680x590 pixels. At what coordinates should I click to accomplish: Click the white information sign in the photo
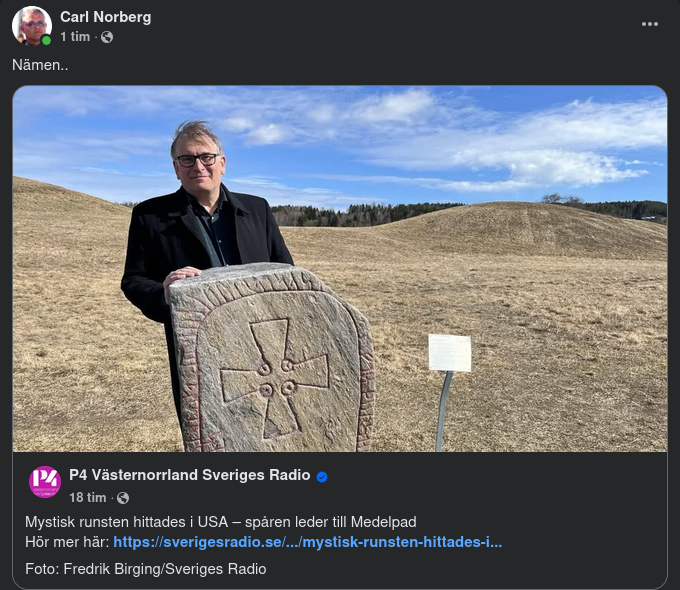click(450, 353)
